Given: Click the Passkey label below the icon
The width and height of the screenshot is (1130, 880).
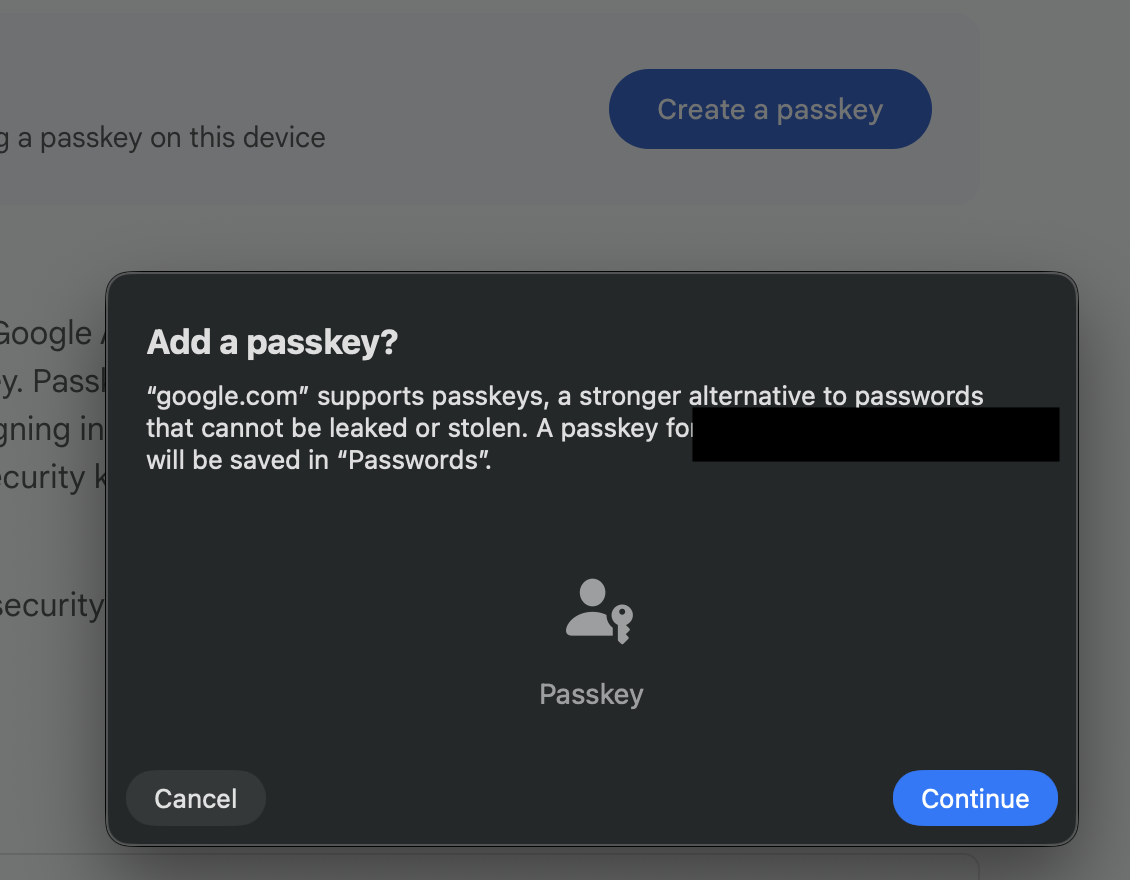Looking at the screenshot, I should click(591, 694).
